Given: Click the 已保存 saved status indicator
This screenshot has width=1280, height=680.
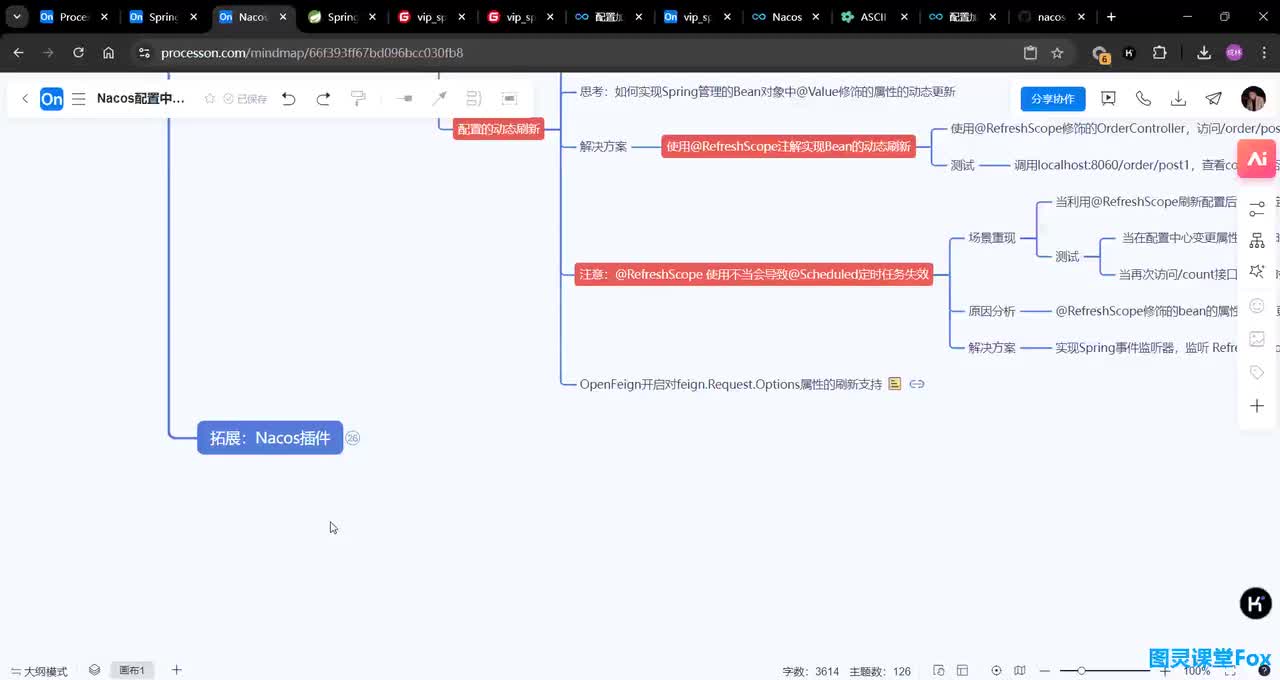Looking at the screenshot, I should point(245,99).
